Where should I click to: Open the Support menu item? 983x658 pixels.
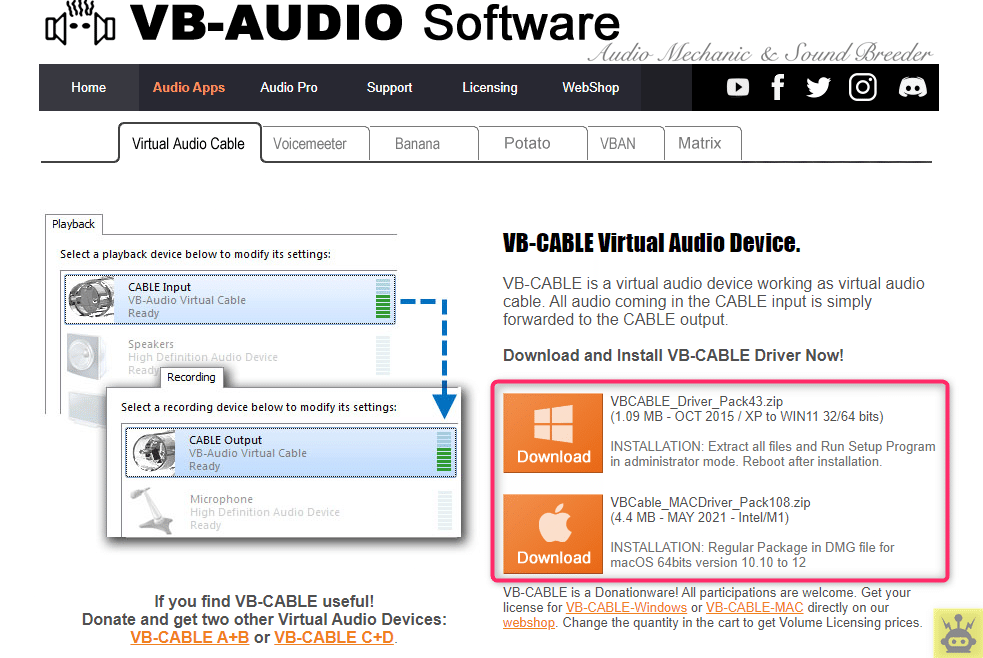389,88
